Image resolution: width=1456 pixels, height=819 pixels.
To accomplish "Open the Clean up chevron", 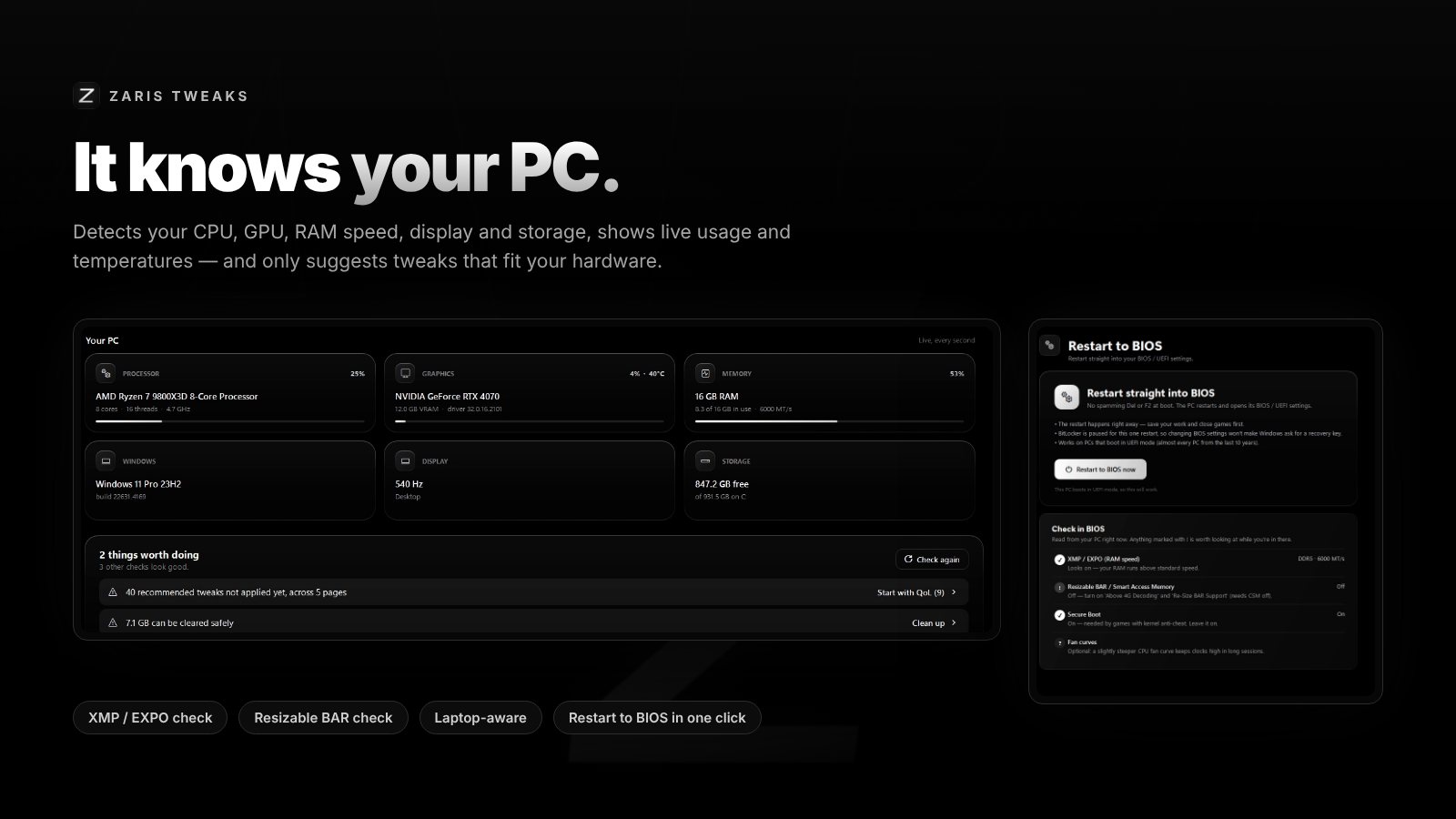I will click(954, 623).
